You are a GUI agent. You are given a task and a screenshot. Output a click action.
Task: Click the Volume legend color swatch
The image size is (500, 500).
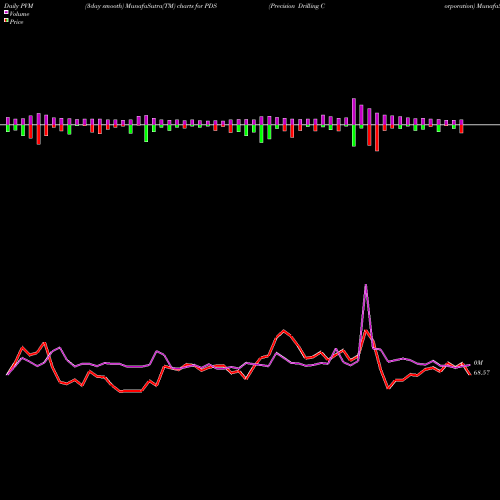coord(6,12)
